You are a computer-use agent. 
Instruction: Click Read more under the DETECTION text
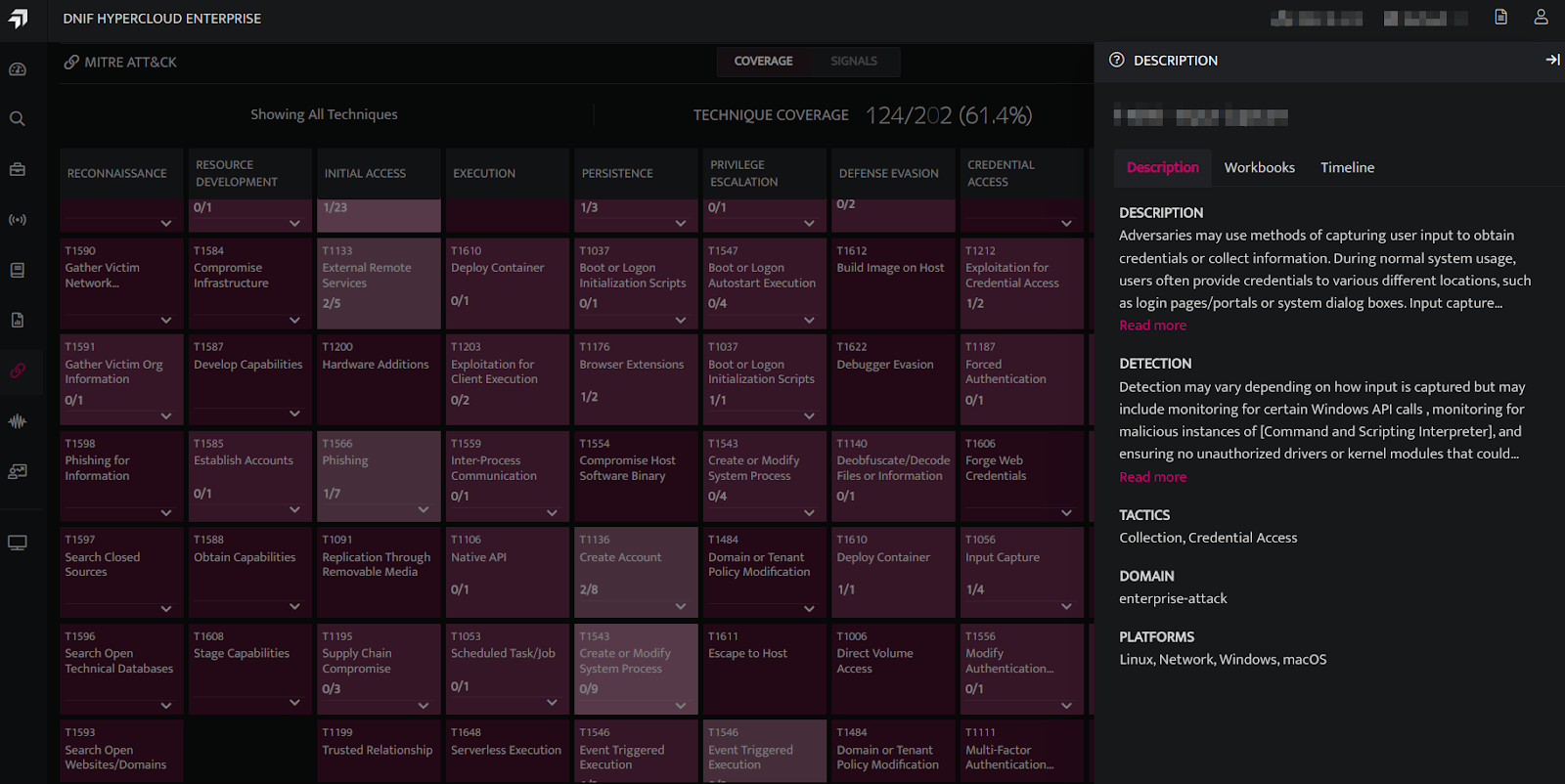[1152, 477]
